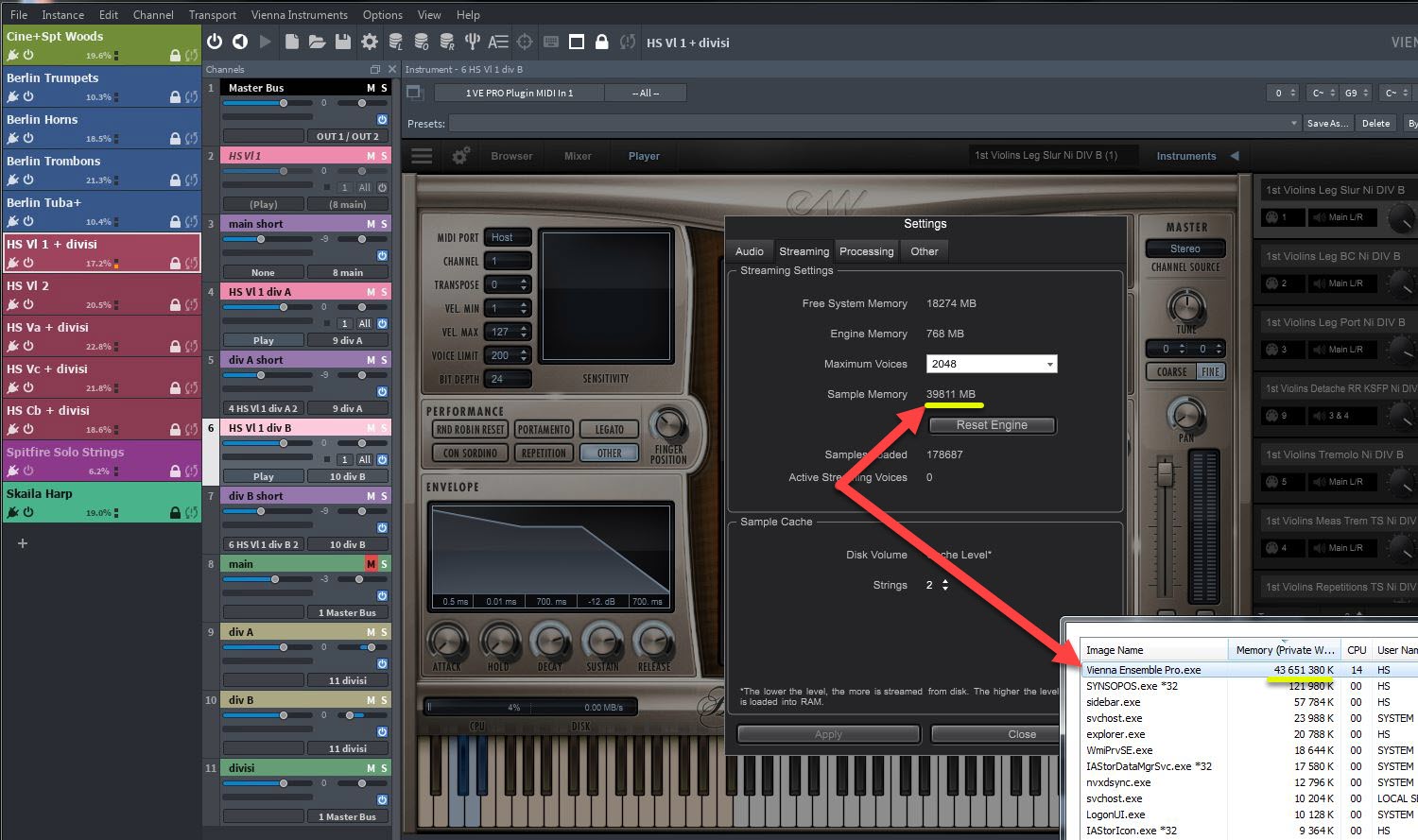Click the plugin window icon beside MIDI input
The width and height of the screenshot is (1418, 840).
(414, 93)
